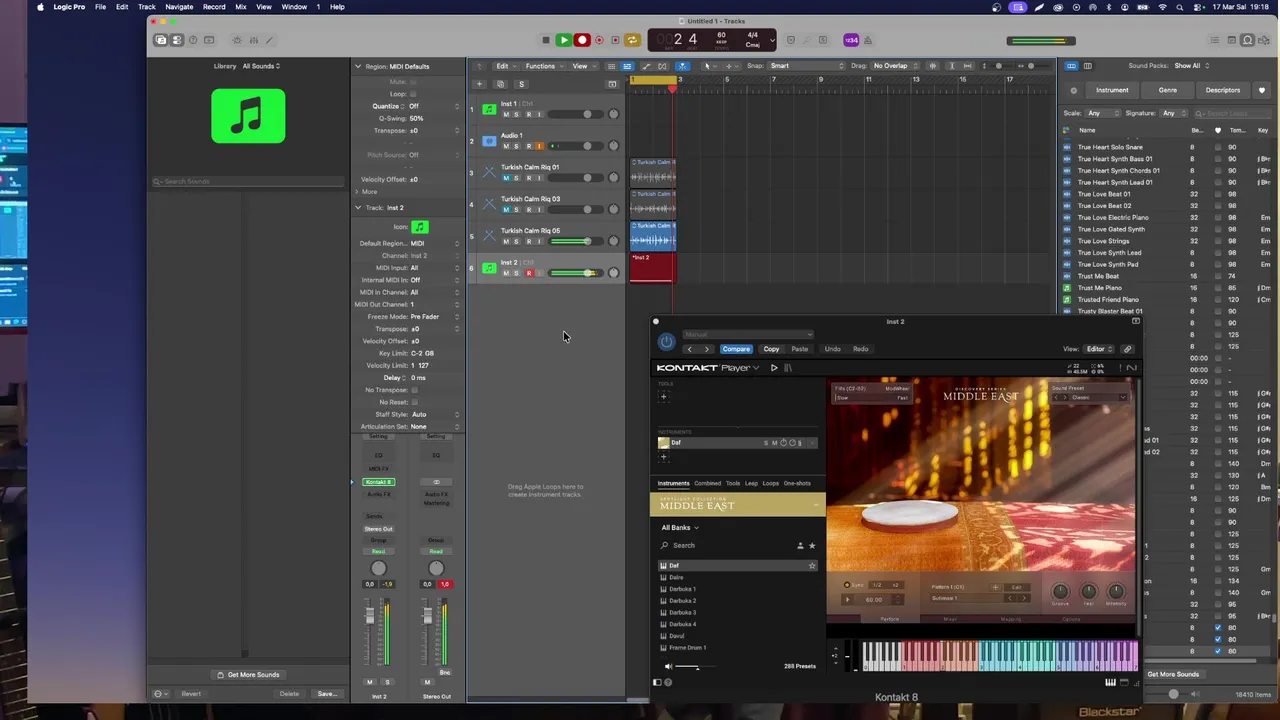Open the Library panel button
1280x720 pixels.
(160, 40)
